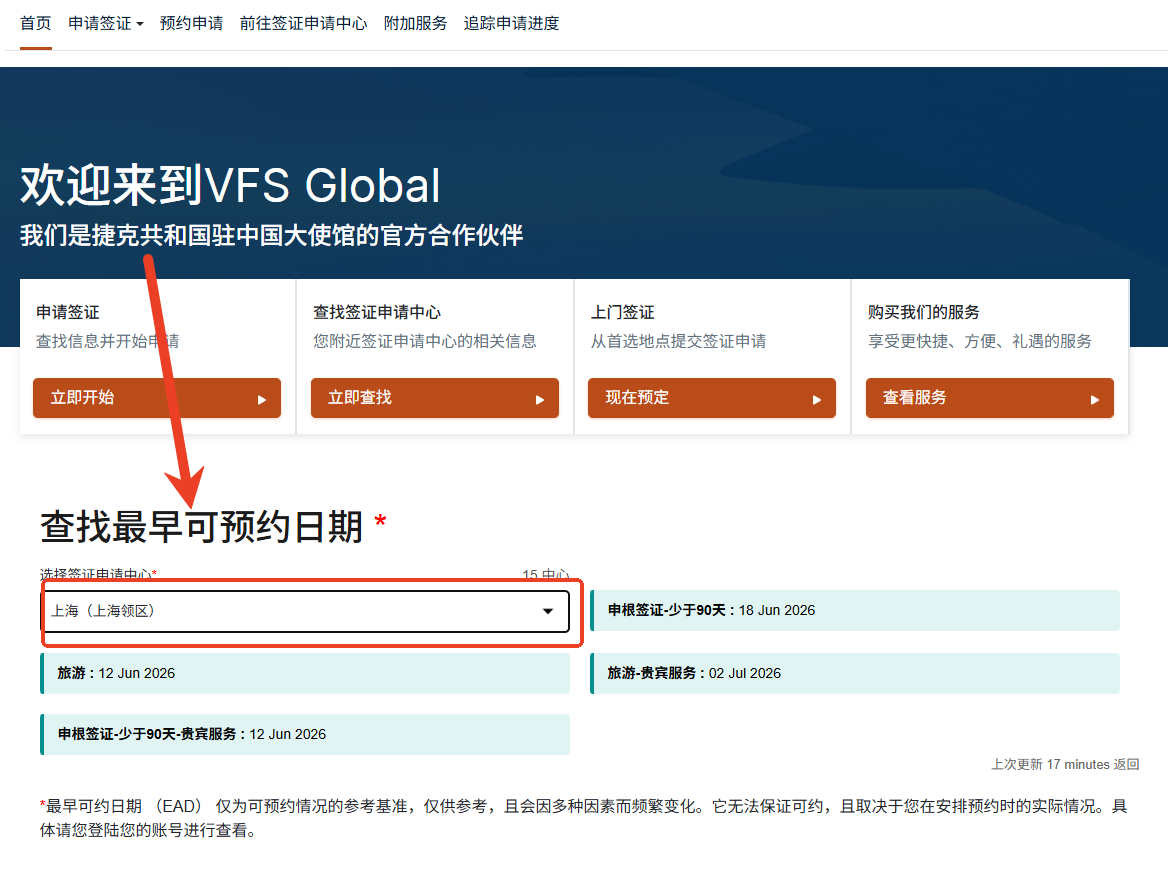This screenshot has width=1168, height=871.
Task: Click the 现在预定 button
Action: 711,398
